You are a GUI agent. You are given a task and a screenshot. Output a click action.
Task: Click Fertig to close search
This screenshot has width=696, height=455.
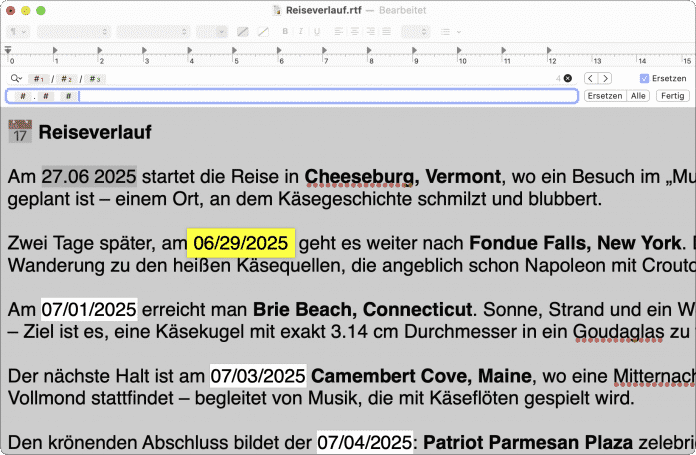click(672, 96)
